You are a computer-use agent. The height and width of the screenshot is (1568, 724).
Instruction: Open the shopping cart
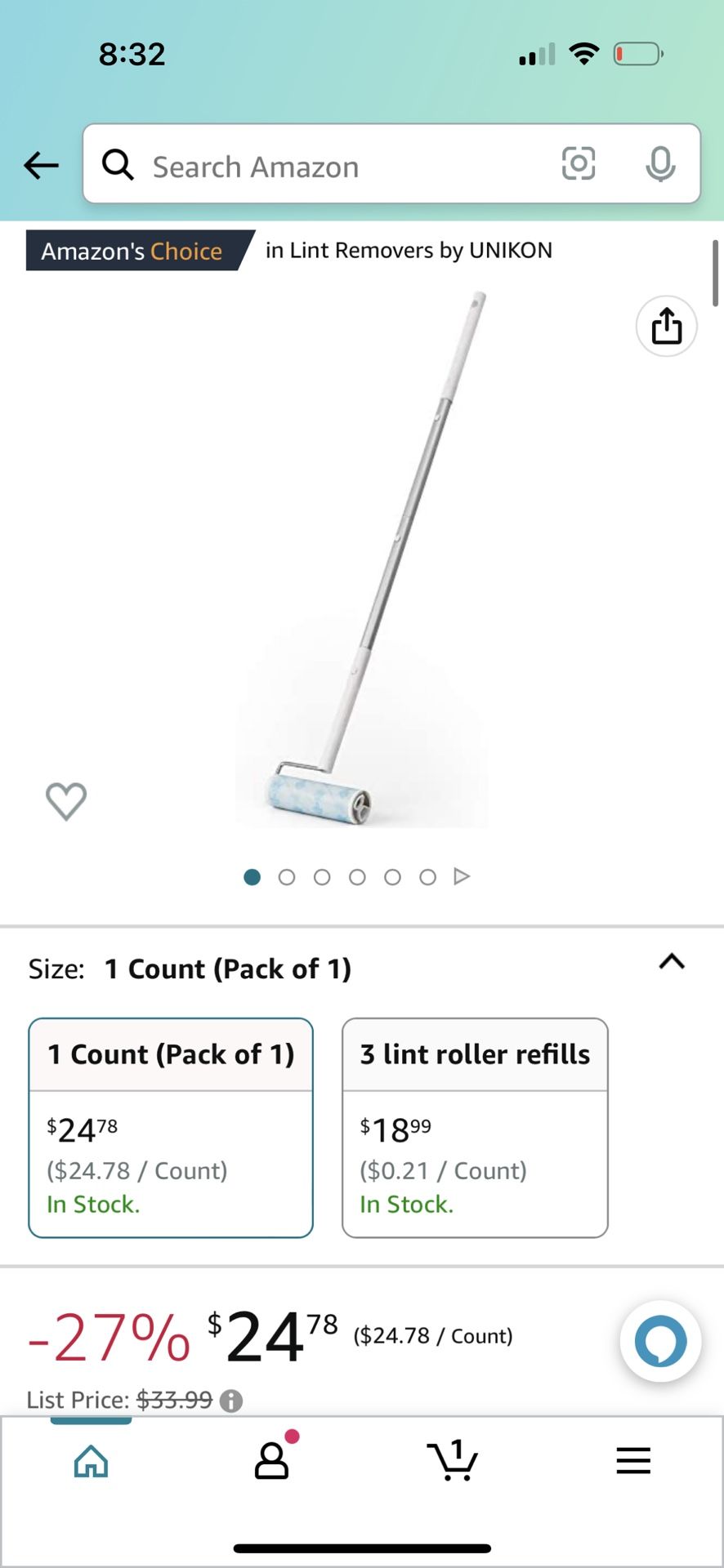(x=452, y=1460)
